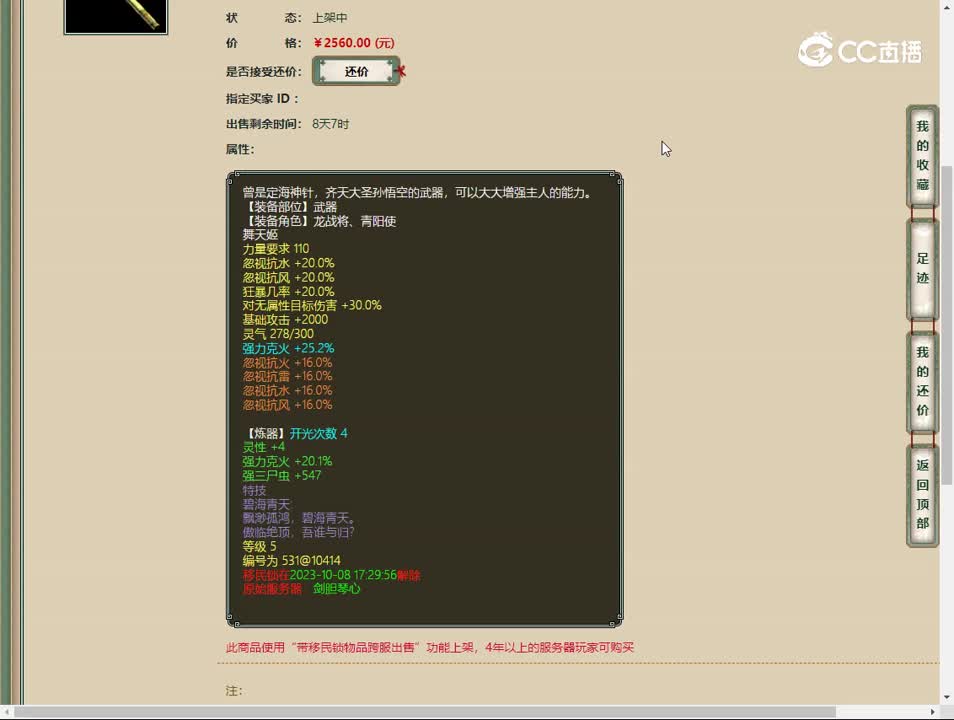Click the right arrow of horizontal scrollbar

933,711
